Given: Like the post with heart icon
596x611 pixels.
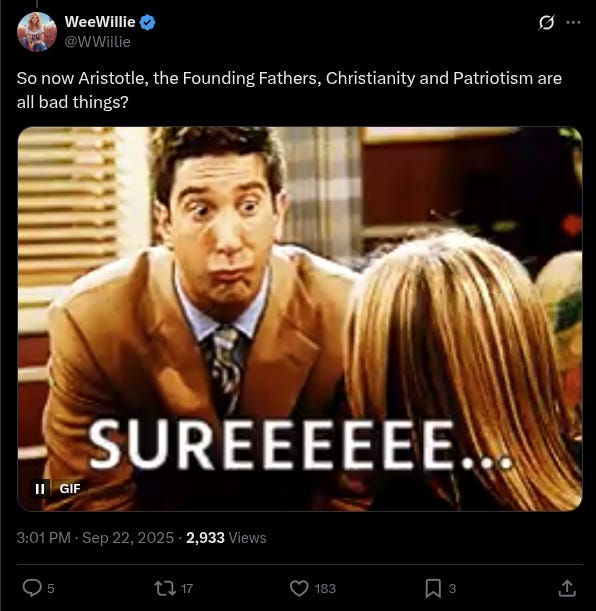Looking at the screenshot, I should (299, 588).
